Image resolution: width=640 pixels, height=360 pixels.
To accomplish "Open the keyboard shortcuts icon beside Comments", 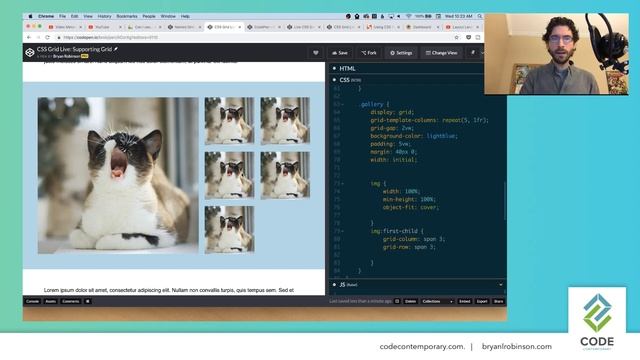I will 87,301.
